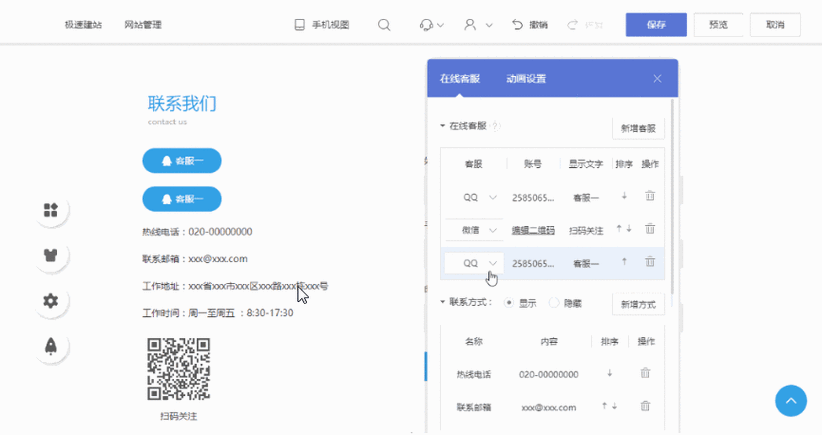This screenshot has width=822, height=435.
Task: Click the blue back-to-top arrow button
Action: (791, 401)
